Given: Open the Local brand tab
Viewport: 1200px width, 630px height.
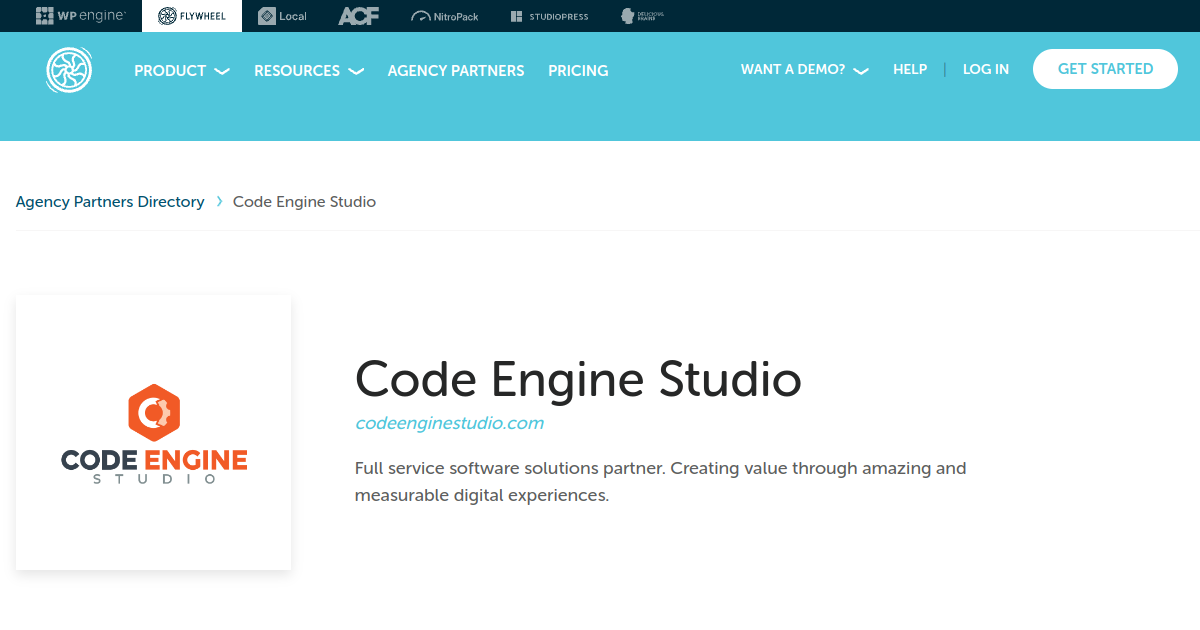Looking at the screenshot, I should click(x=282, y=16).
